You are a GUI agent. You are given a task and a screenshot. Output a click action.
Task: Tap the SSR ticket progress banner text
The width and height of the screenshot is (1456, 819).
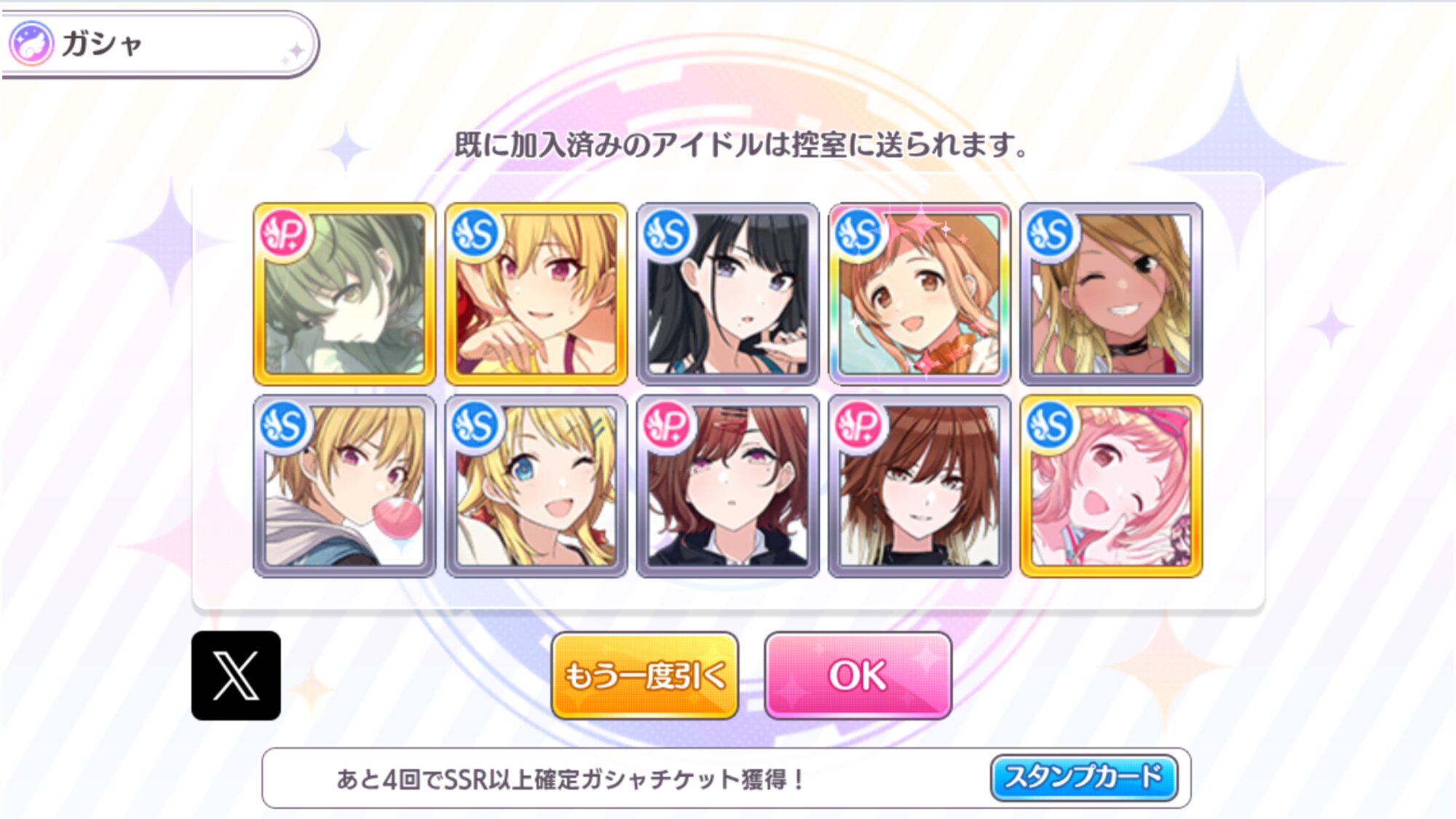point(571,780)
